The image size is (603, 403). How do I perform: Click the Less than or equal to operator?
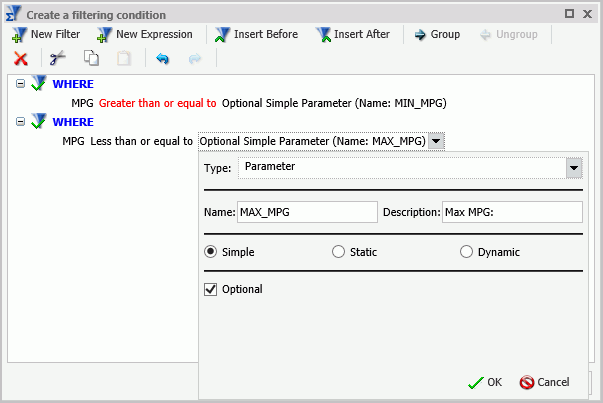pyautogui.click(x=142, y=141)
